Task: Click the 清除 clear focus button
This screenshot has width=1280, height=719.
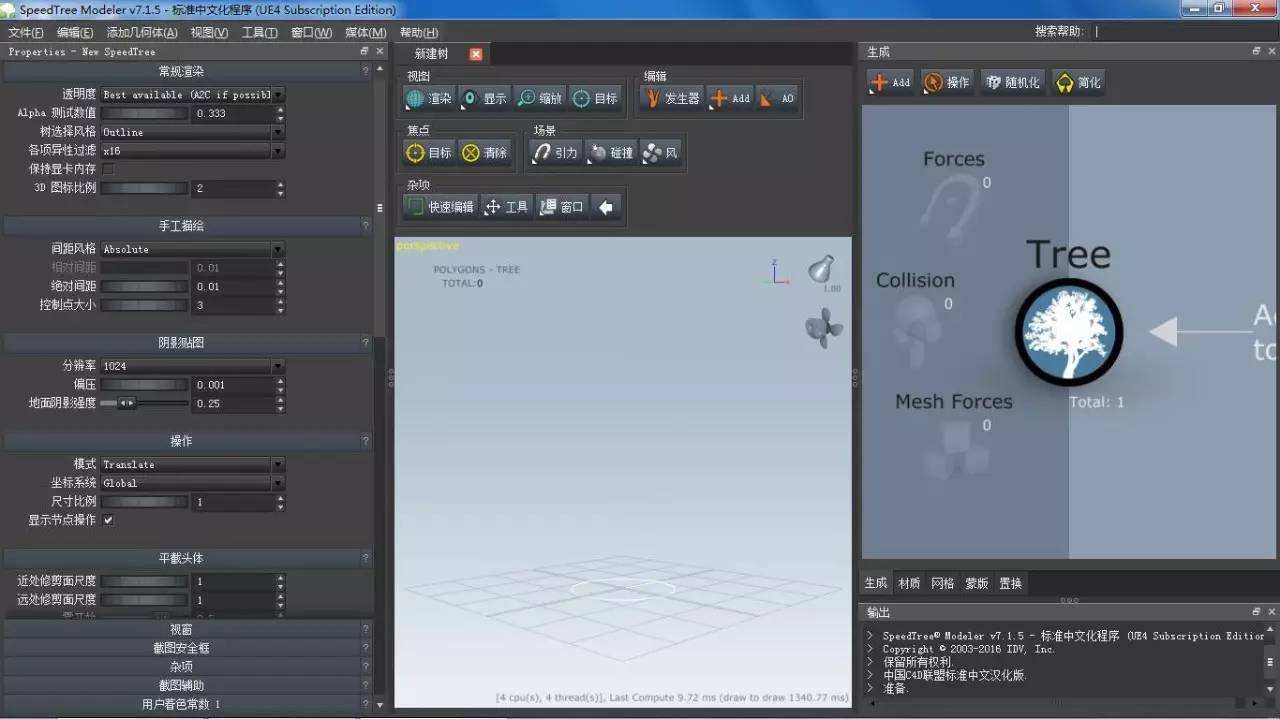Action: click(x=485, y=153)
